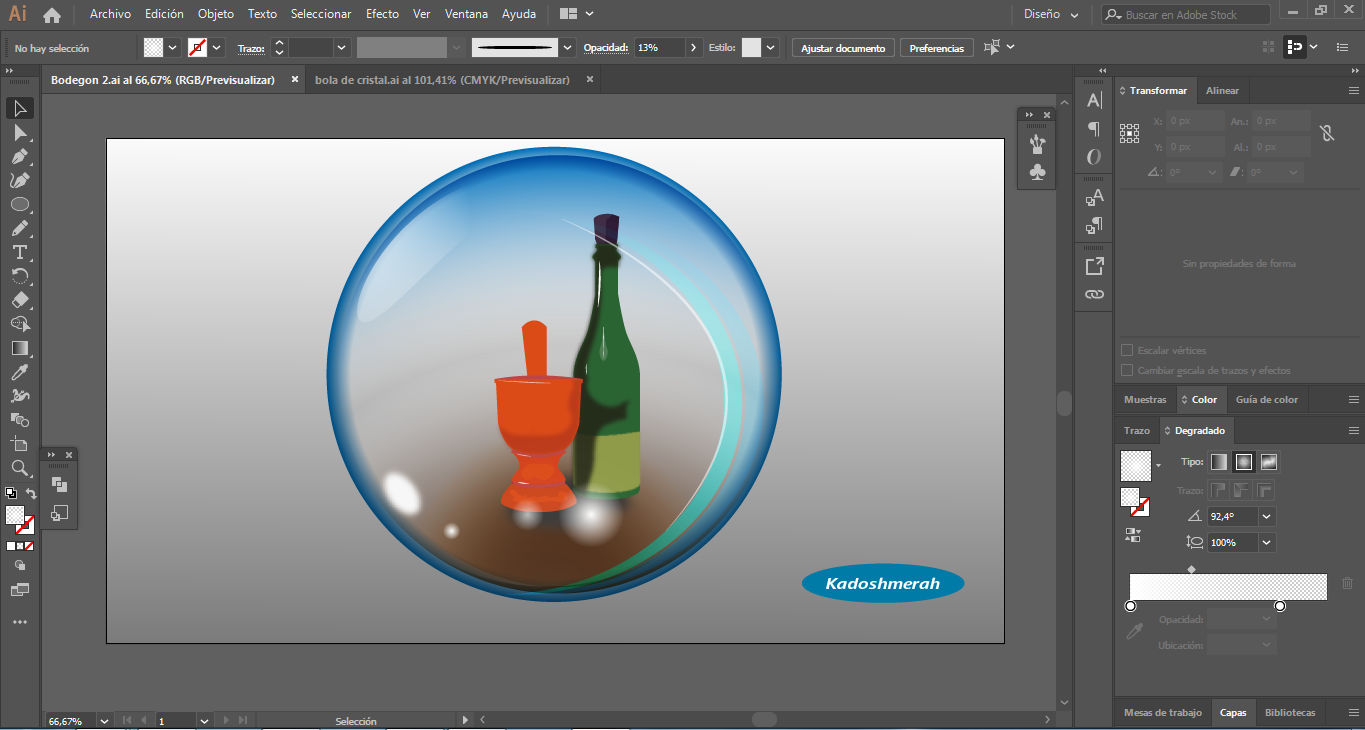Choose the linear gradient type
Screen dimensions: 1365x730
click(x=1219, y=462)
